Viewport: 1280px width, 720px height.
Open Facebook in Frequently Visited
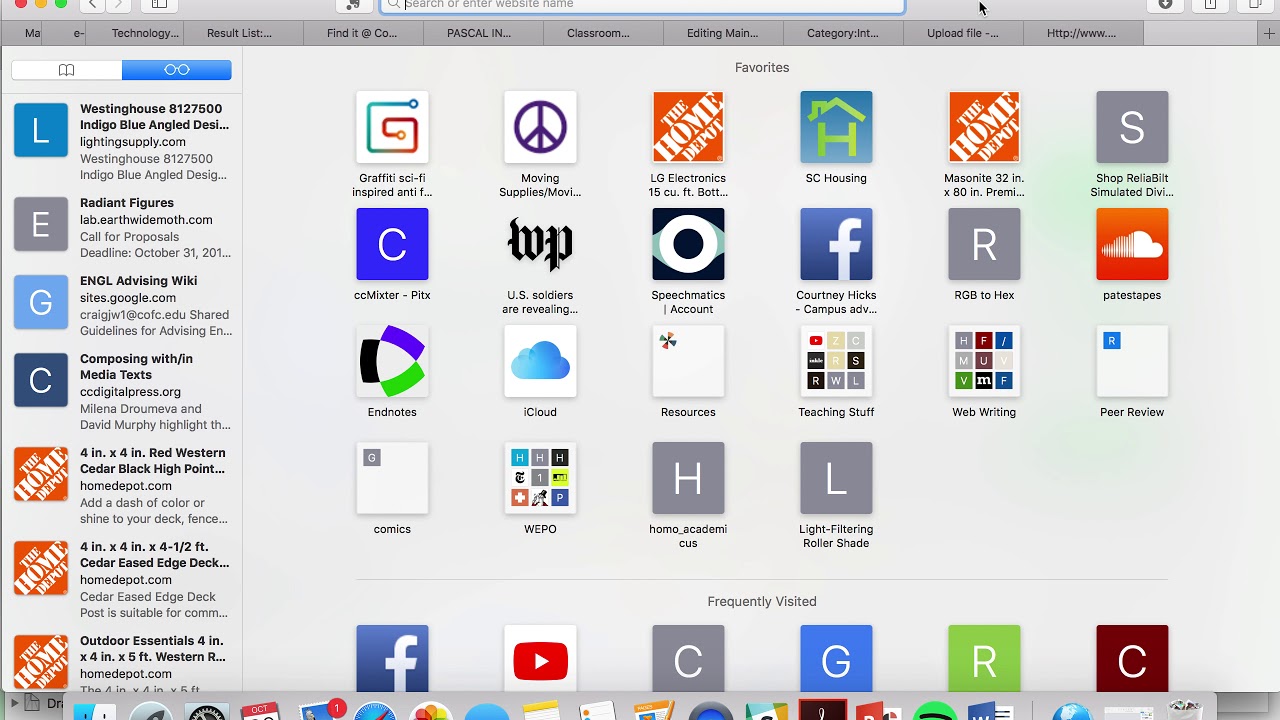coord(392,658)
